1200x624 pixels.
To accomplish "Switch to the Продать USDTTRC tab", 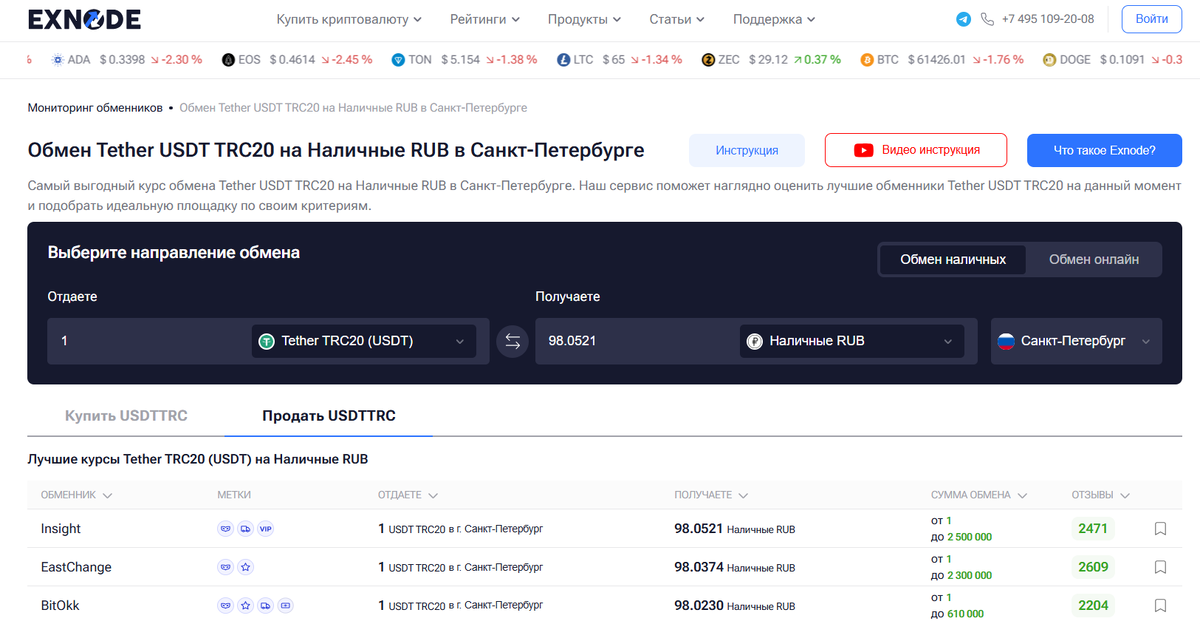I will 329,415.
